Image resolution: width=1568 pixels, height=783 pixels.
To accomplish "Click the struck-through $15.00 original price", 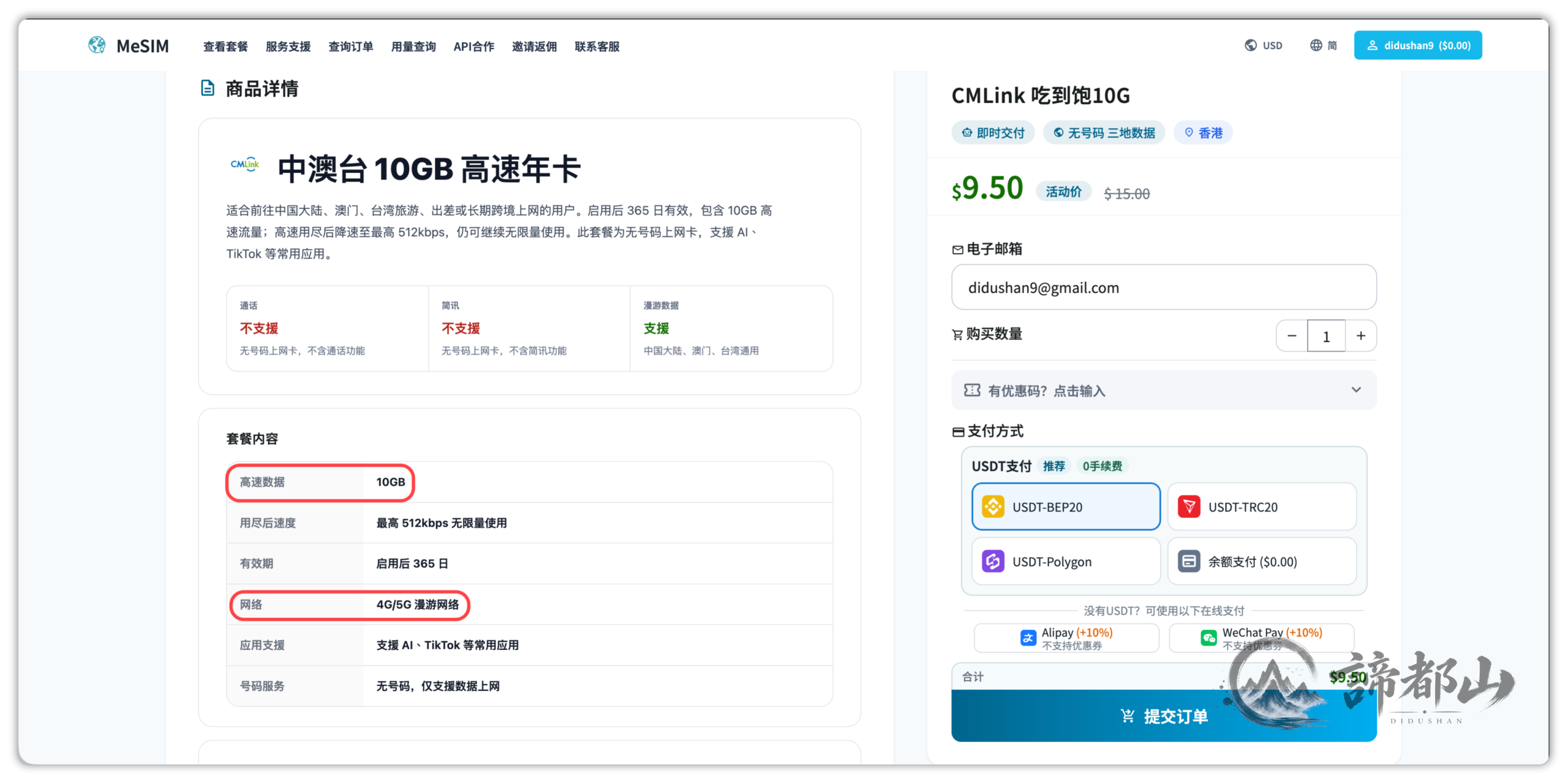I will pos(1126,194).
